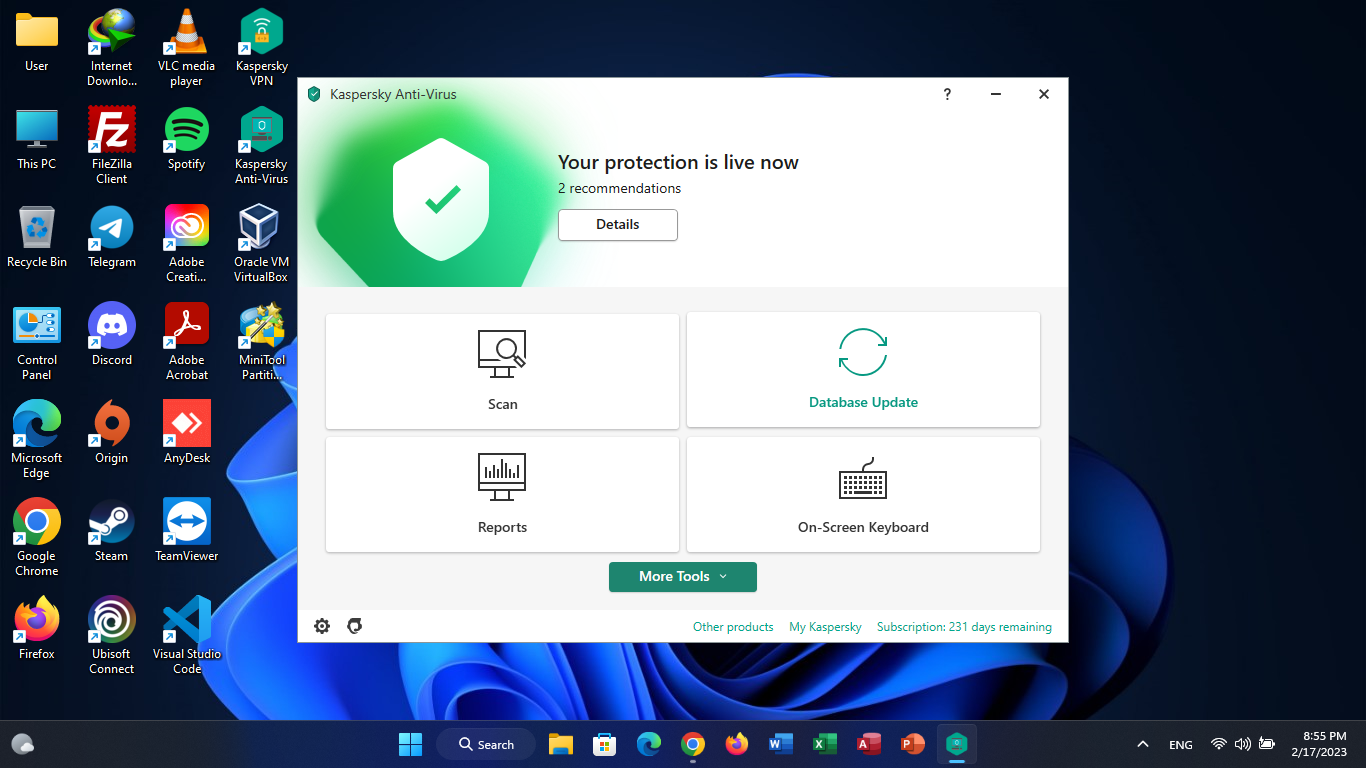Click the taskbar Search box

point(486,744)
